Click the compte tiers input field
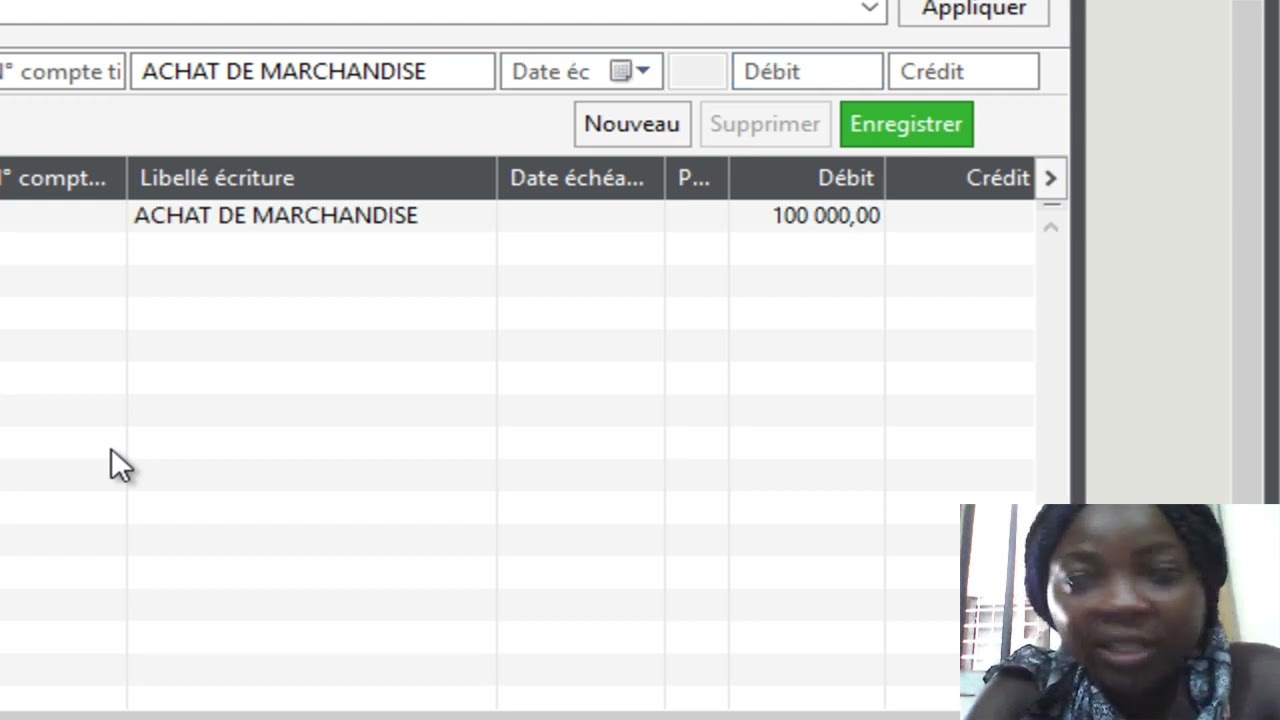Screen dimensions: 1280x720 pyautogui.click(x=62, y=72)
